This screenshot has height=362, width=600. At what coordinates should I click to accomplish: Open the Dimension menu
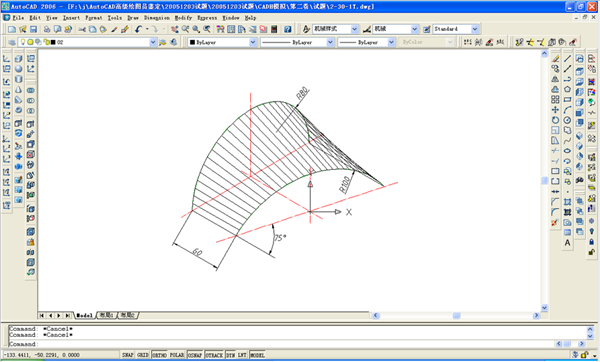157,18
